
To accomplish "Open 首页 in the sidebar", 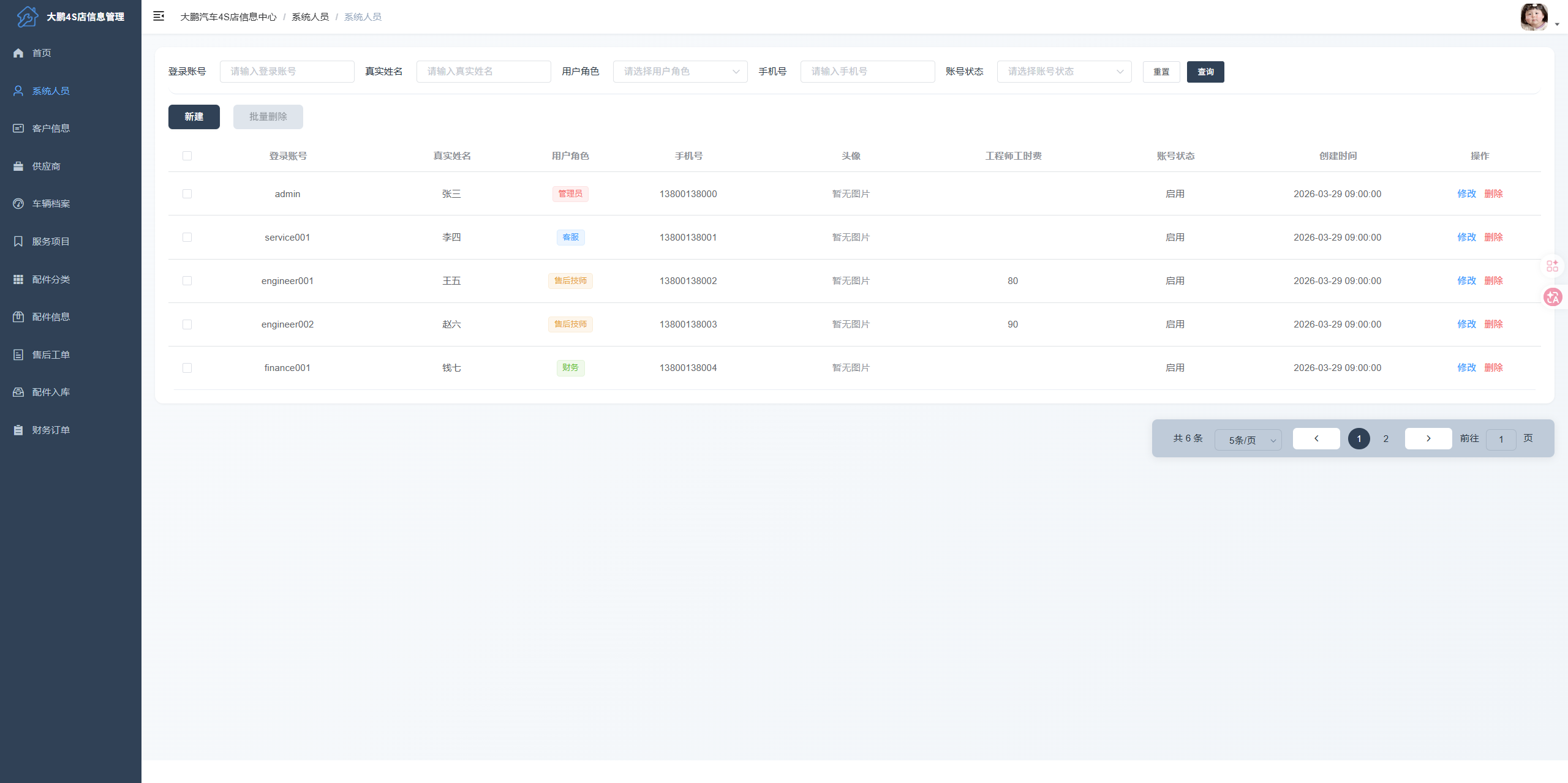I will (70, 53).
